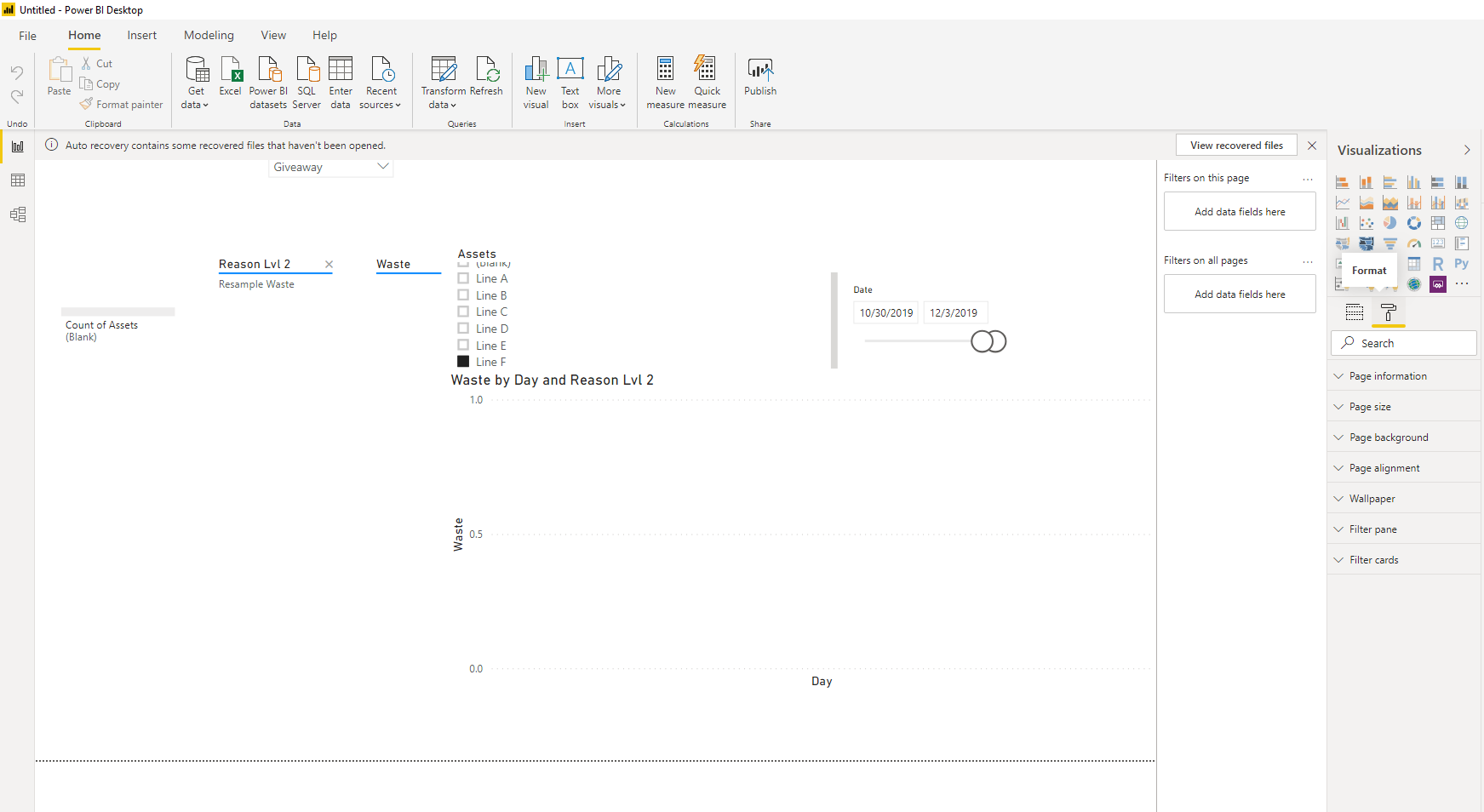Open the Modeling ribbon tab
Screen dimensions: 1484x812
click(209, 35)
